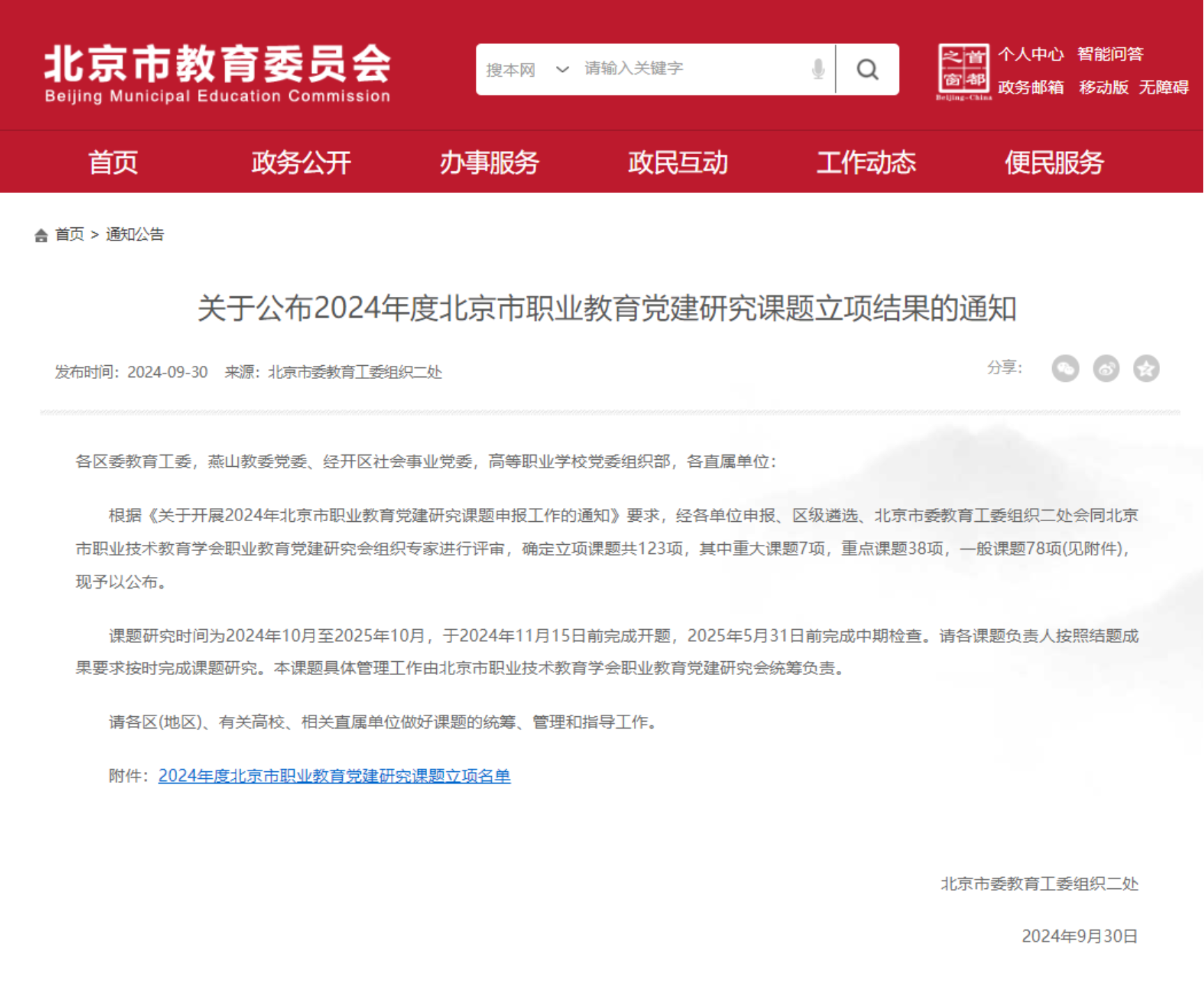Share article via WeChat icon

click(1065, 369)
